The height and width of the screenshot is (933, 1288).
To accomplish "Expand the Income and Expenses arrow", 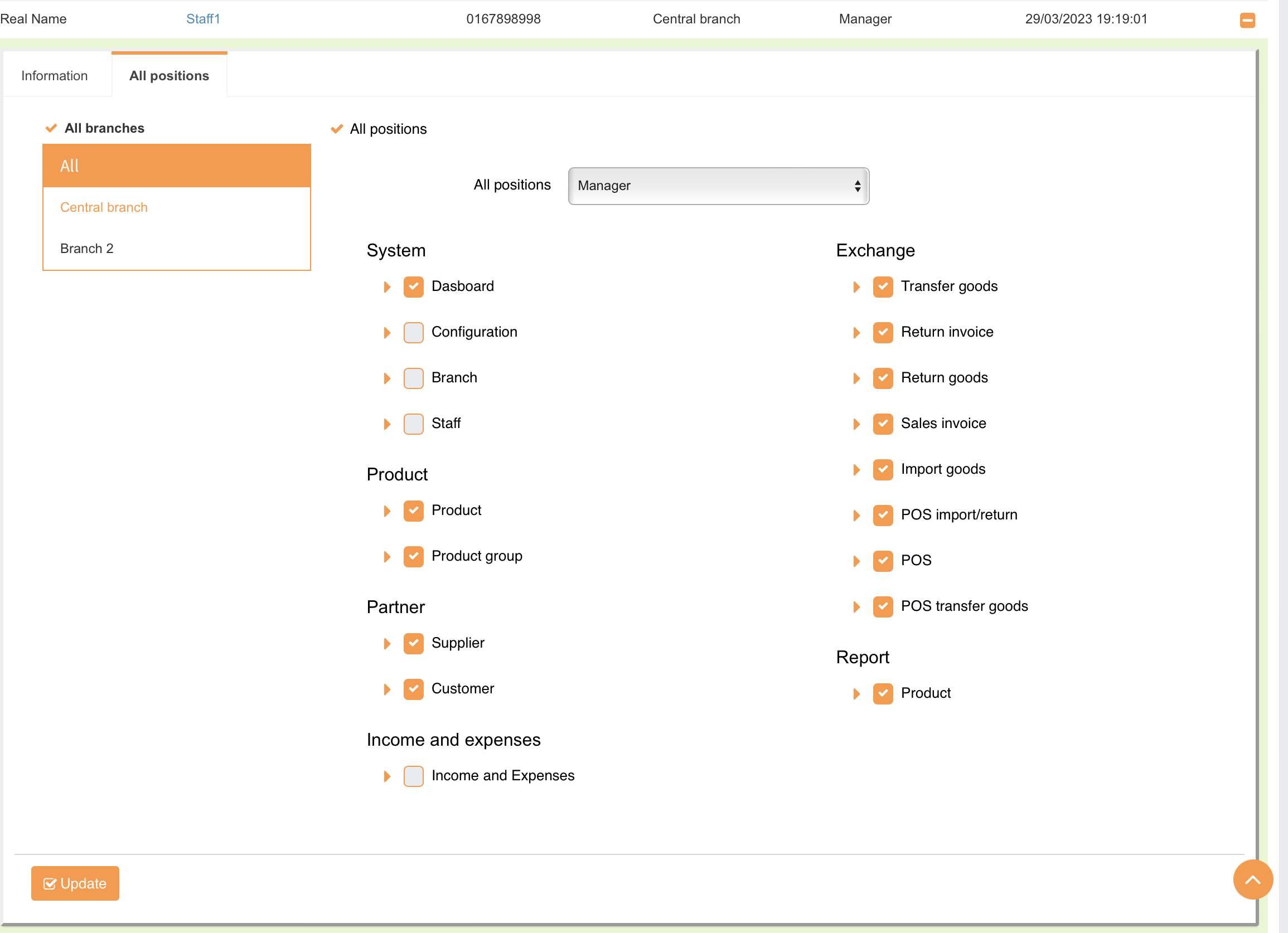I will click(388, 776).
